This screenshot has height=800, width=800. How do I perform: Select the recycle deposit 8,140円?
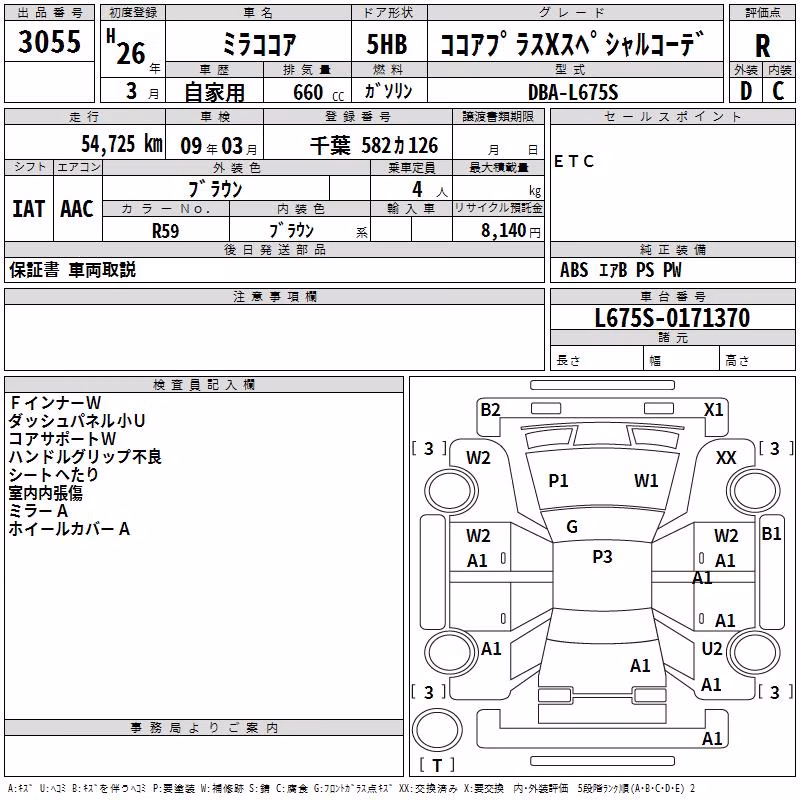511,231
